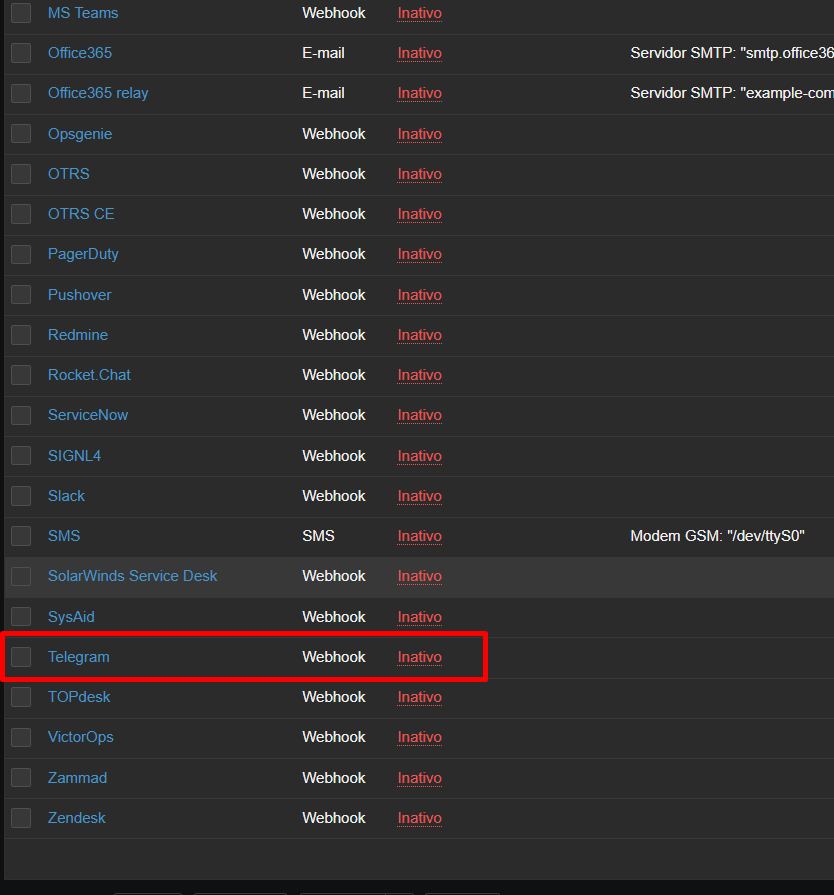Toggle Inativo status in the PagerDuty row
834x895 pixels.
pos(420,254)
